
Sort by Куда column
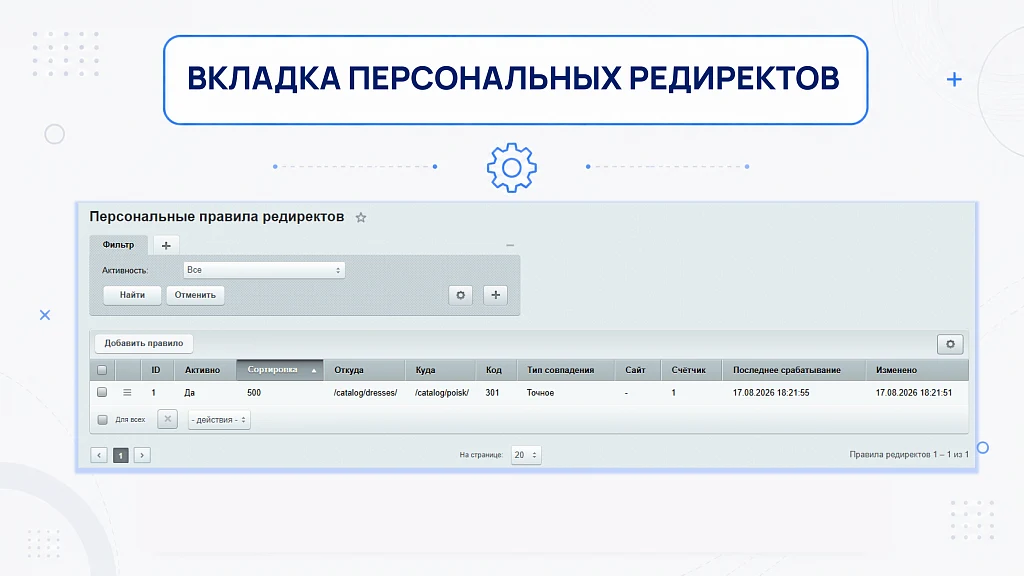tap(440, 370)
